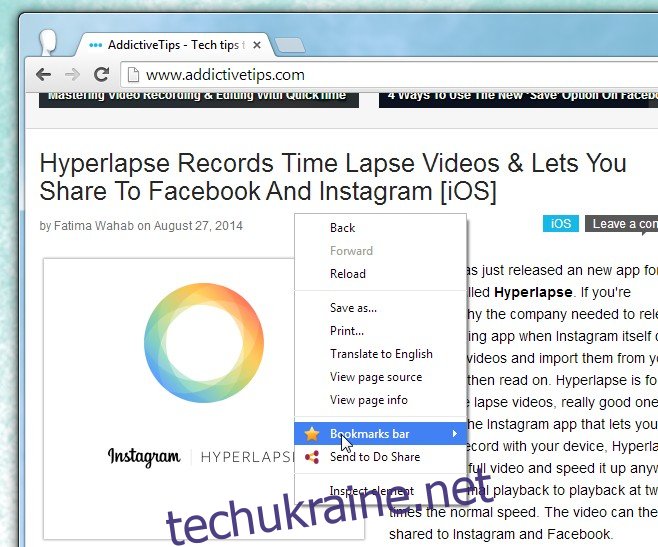Viewport: 658px width, 547px height.
Task: Click the Bookmarks bar star icon
Action: point(312,434)
